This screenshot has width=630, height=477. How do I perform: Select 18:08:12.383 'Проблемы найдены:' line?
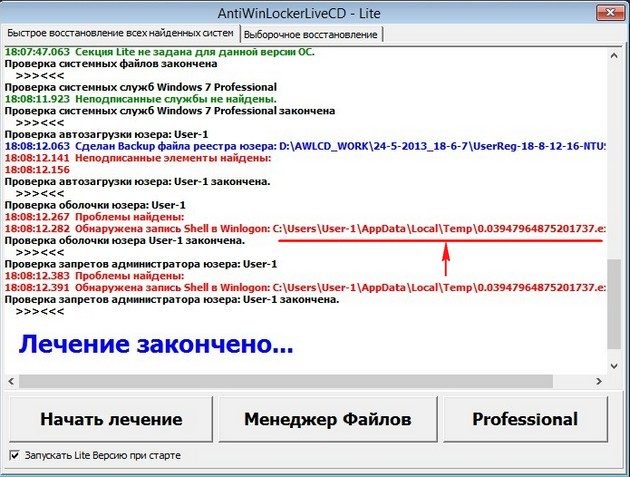coord(94,276)
